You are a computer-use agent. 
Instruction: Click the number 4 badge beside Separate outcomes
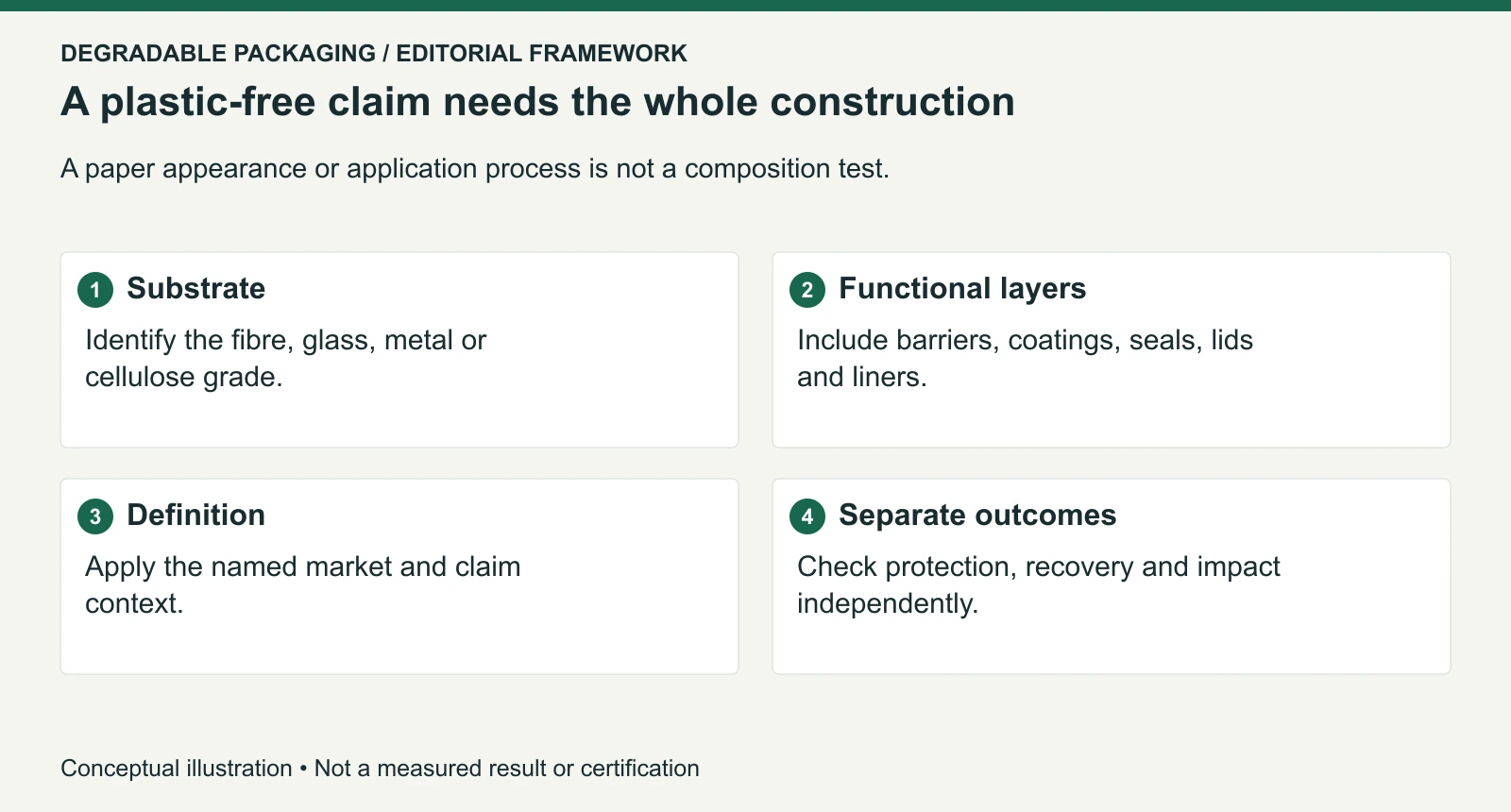(x=807, y=516)
